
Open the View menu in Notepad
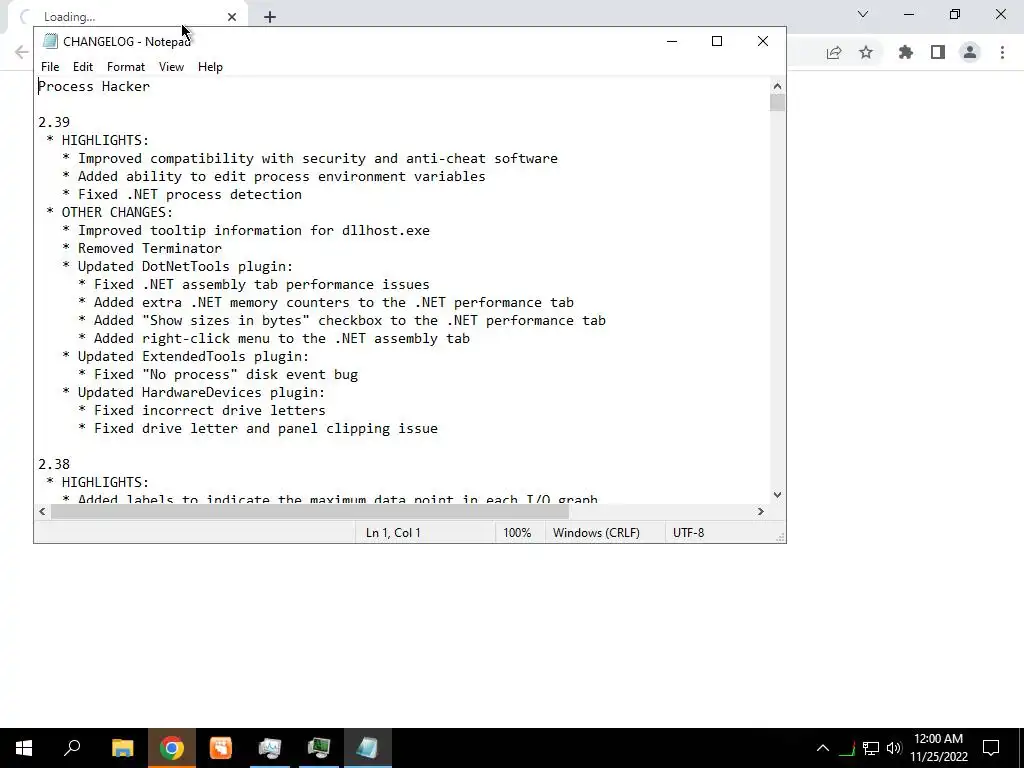click(x=171, y=67)
